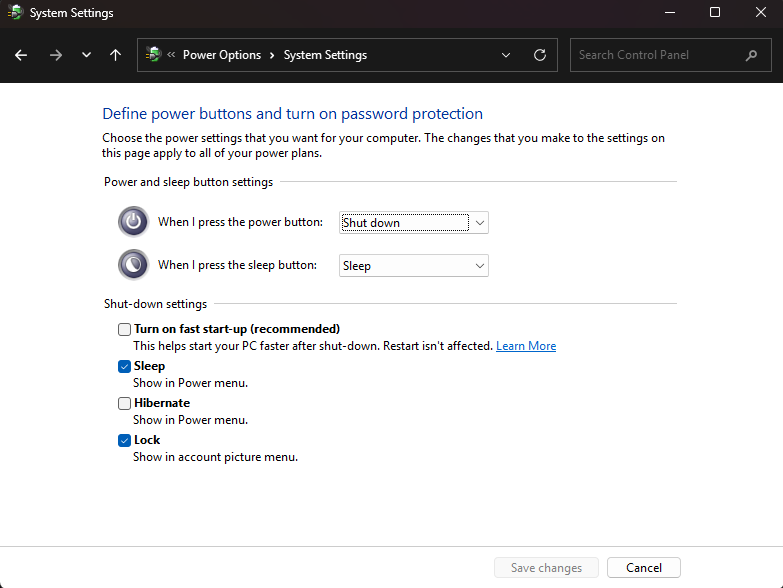Click System Settings title bar icon
783x588 pixels.
coord(15,12)
